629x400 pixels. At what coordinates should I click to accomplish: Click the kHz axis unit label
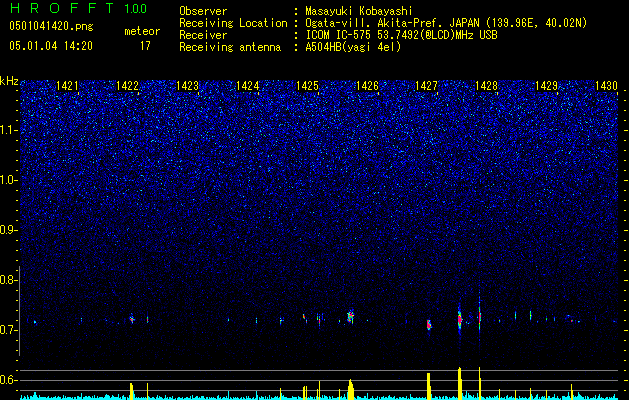pyautogui.click(x=9, y=81)
